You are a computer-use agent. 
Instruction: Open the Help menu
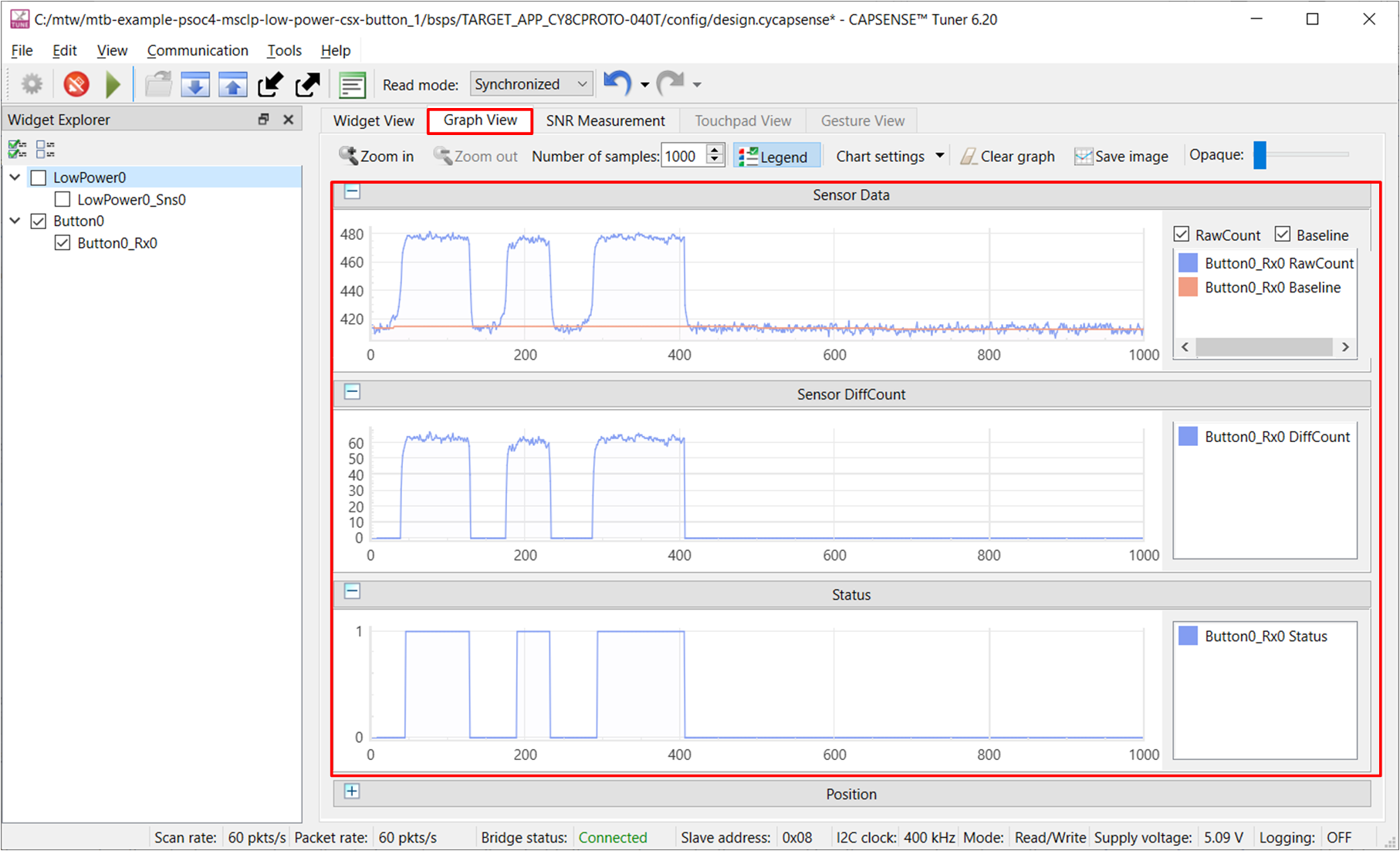tap(336, 50)
